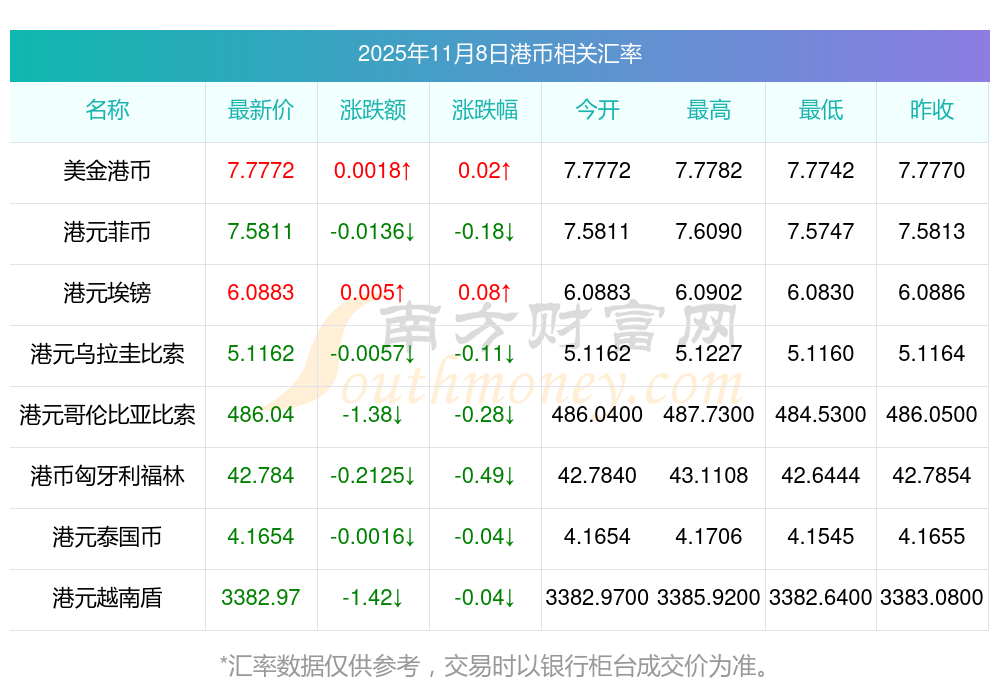Screen dimensions: 1000x697
Task: Select previous close 486.0500
Action: coord(932,415)
